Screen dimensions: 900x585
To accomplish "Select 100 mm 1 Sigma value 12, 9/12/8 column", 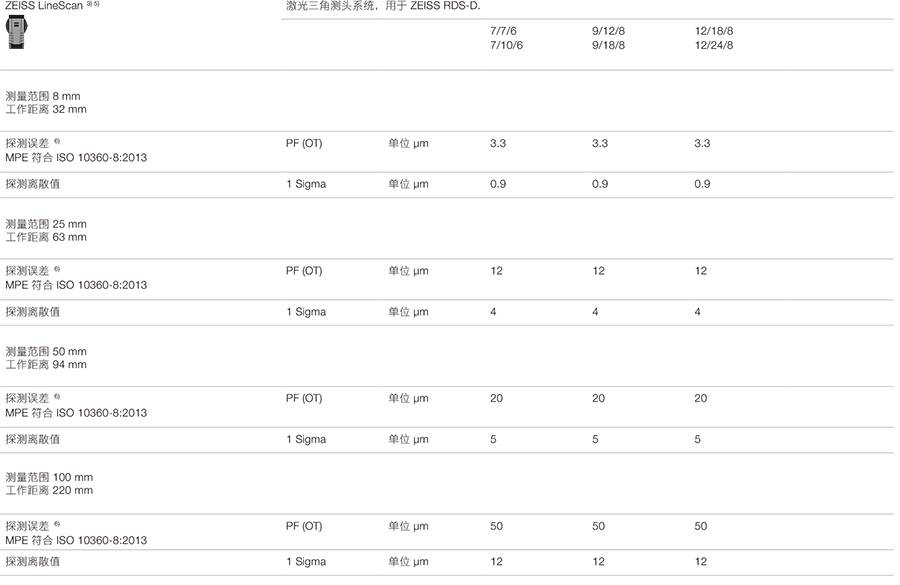I will point(599,562).
